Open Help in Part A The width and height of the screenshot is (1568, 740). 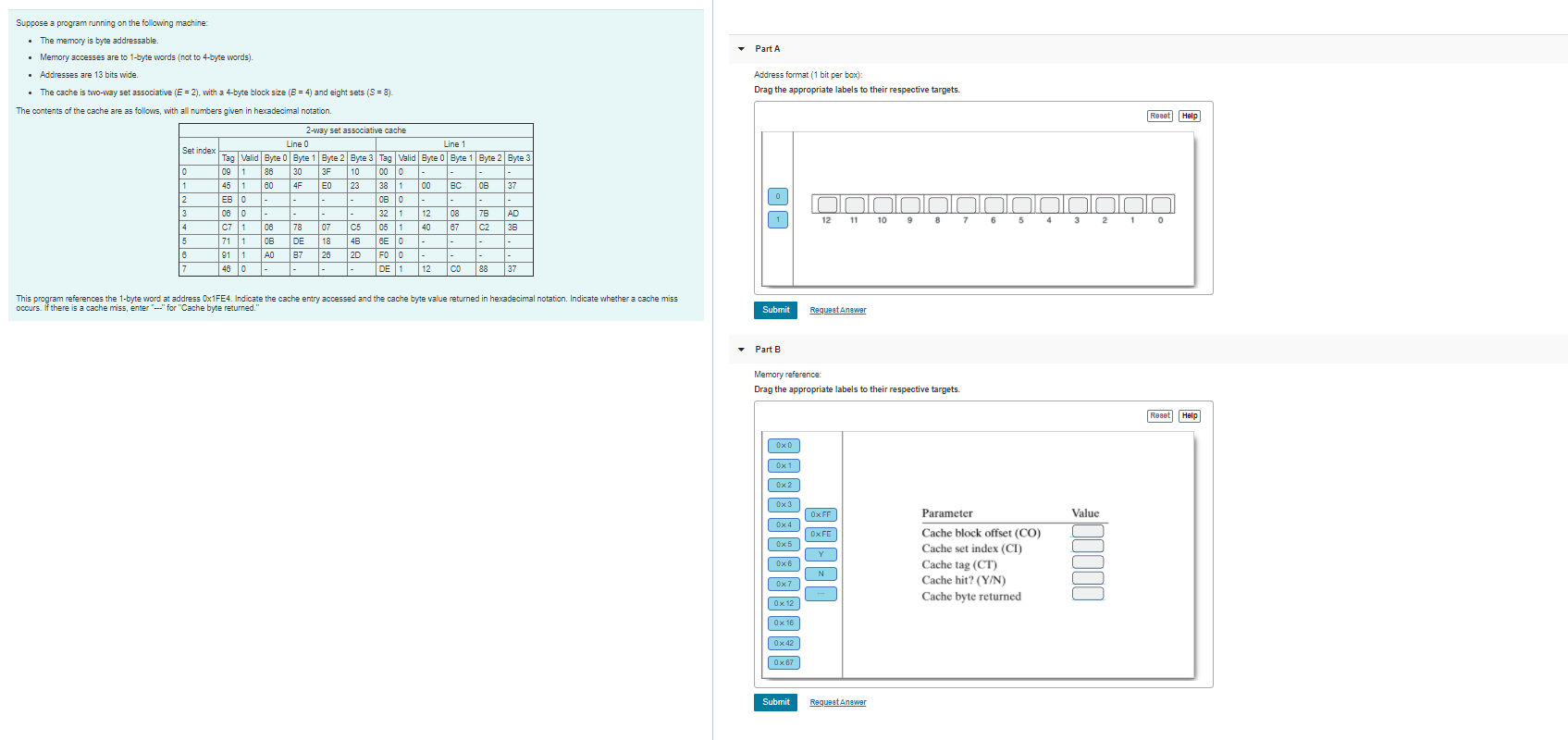tap(1190, 116)
